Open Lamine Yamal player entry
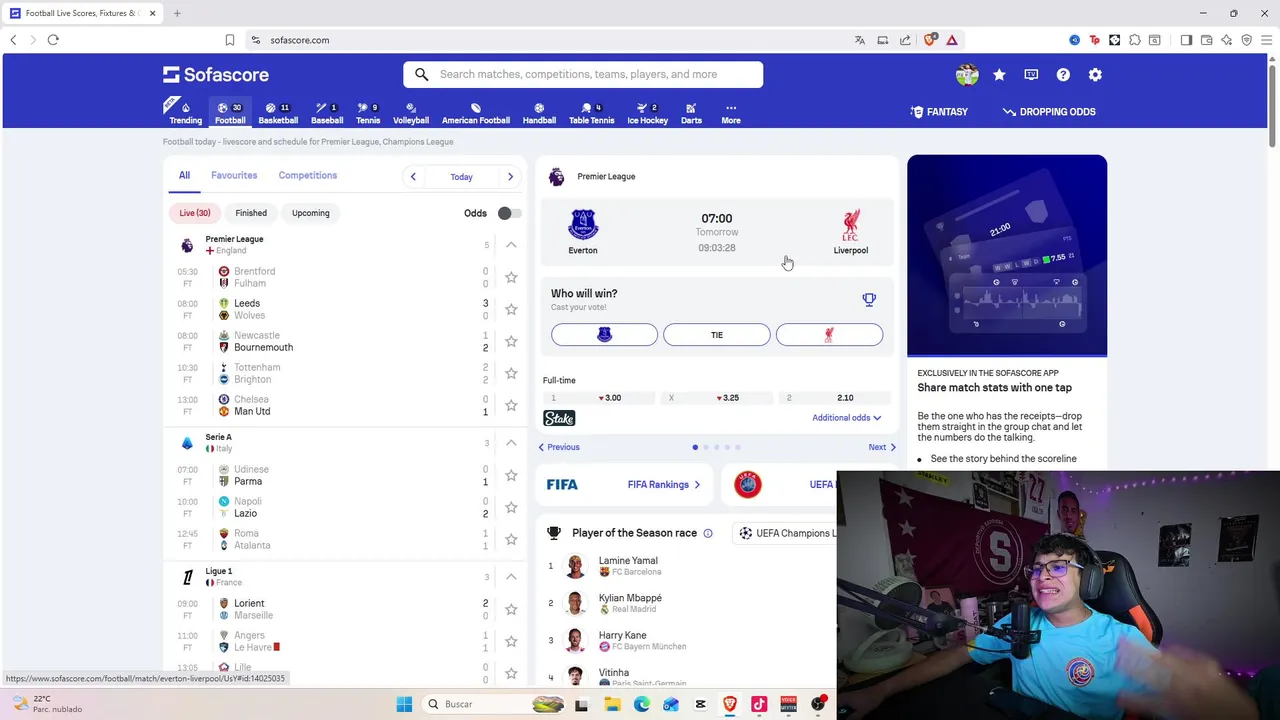Screen dimensions: 1280x720 point(628,566)
